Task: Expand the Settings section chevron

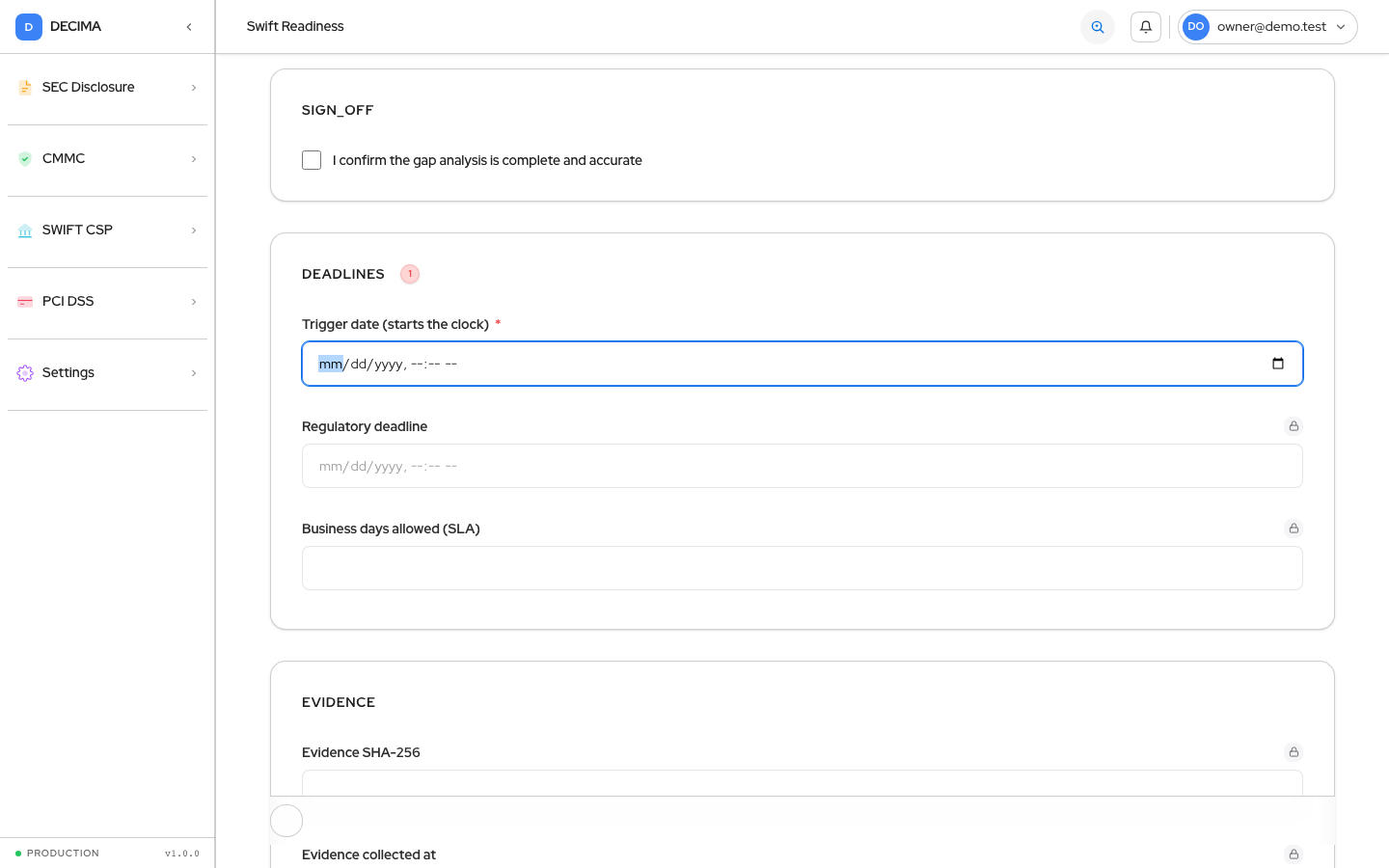Action: [194, 373]
